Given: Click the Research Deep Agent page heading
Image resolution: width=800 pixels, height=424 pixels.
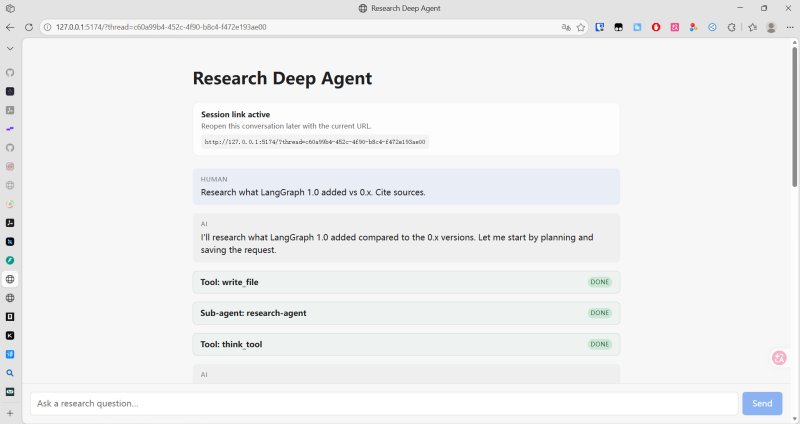Looking at the screenshot, I should (282, 78).
